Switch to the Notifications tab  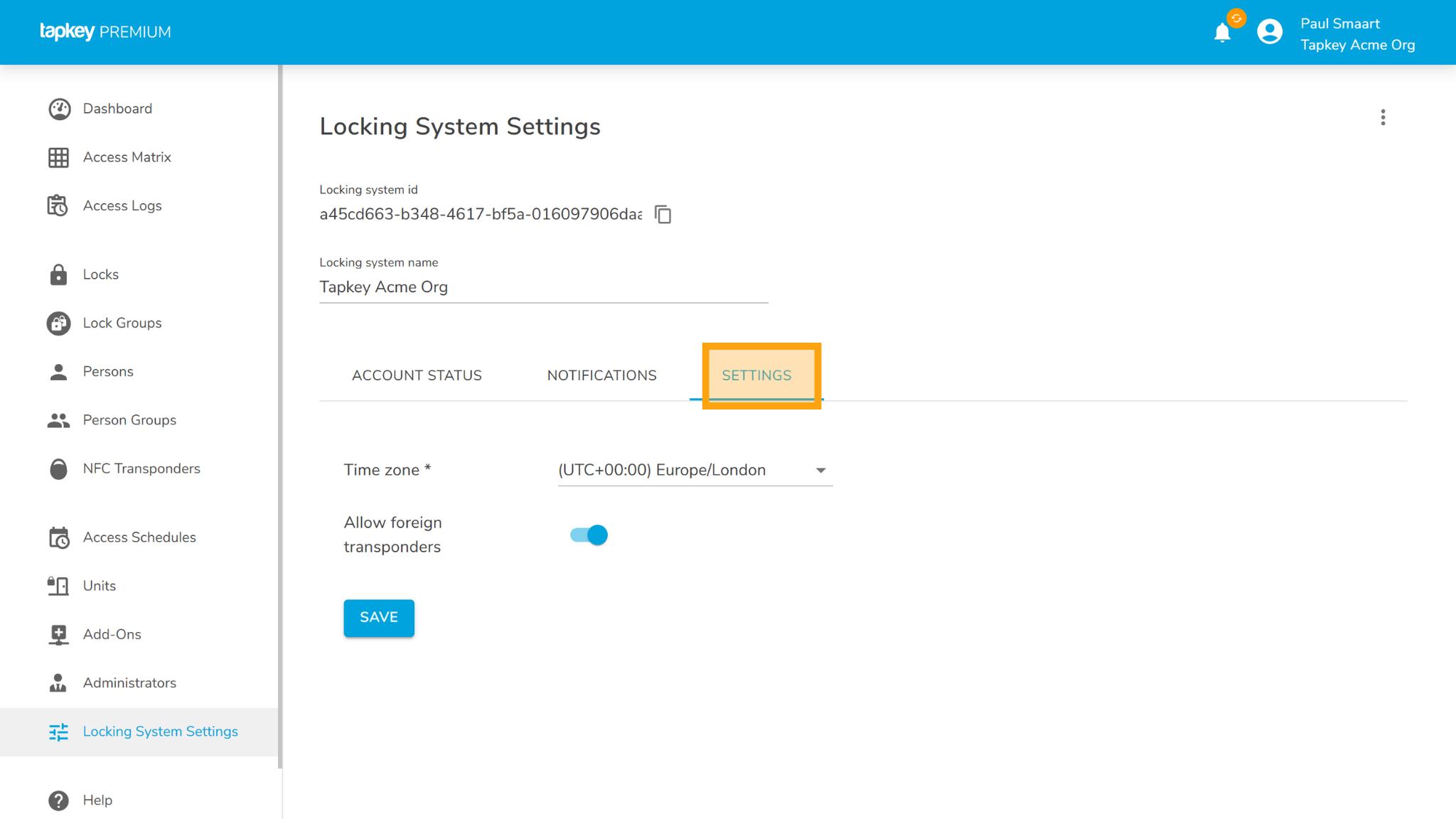pos(602,375)
